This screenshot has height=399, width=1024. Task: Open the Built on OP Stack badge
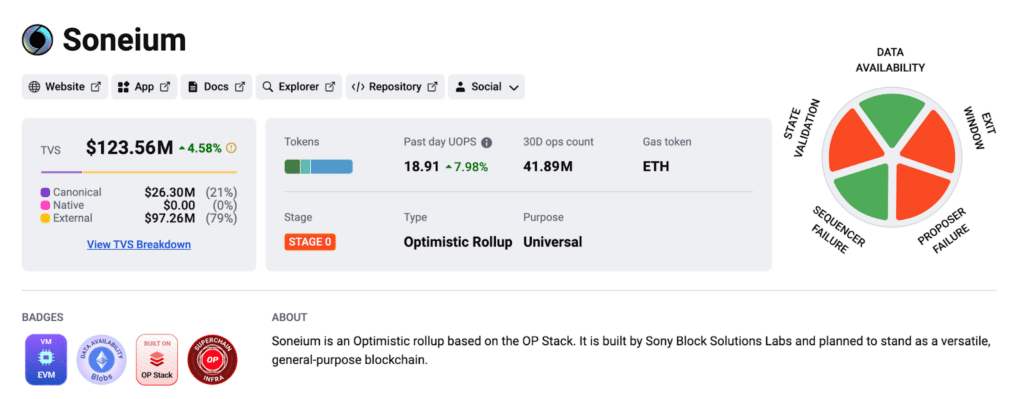point(157,359)
